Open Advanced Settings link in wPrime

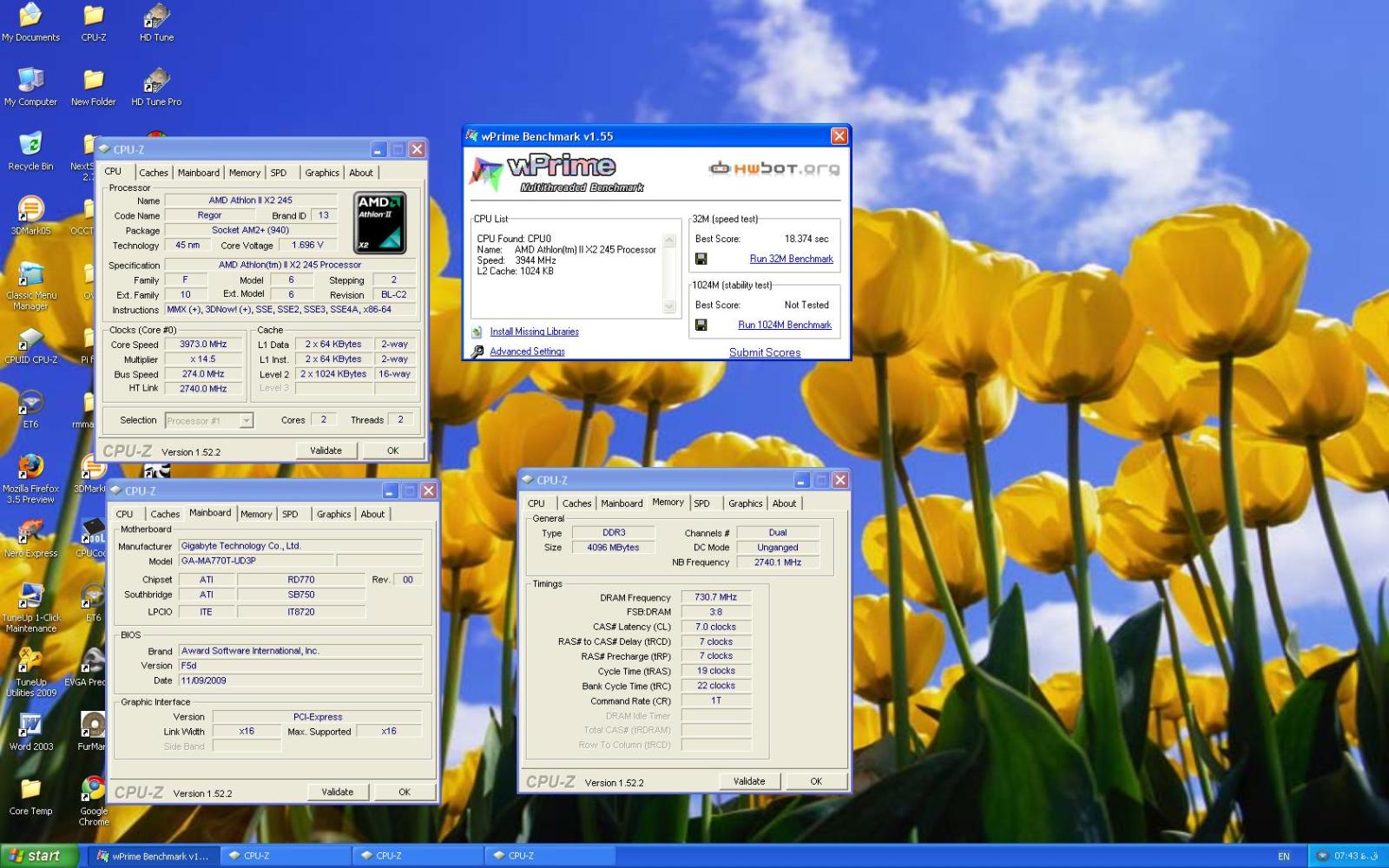(x=527, y=352)
